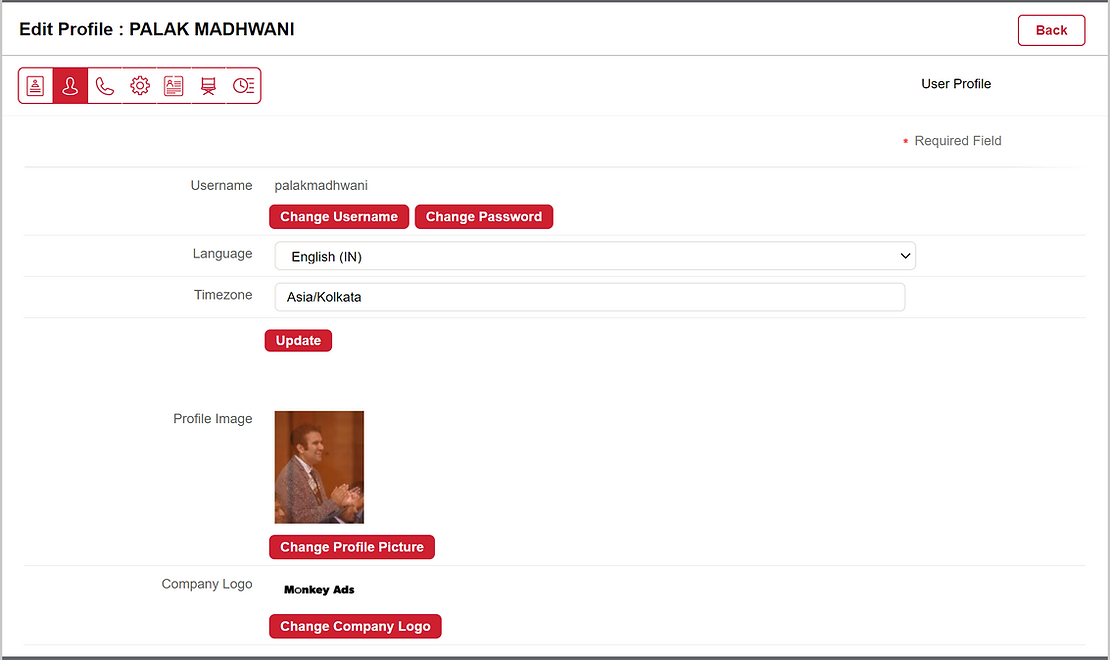
Task: Open the clock history list icon
Action: tap(243, 86)
